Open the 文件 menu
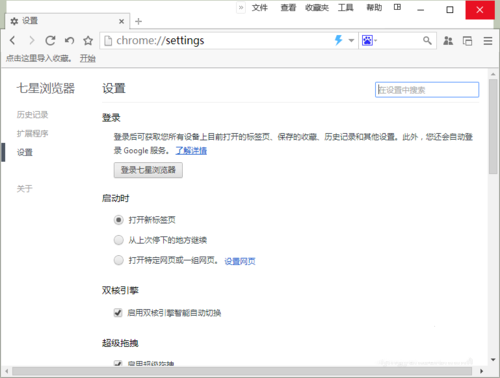This screenshot has height=378, width=500. pos(260,7)
